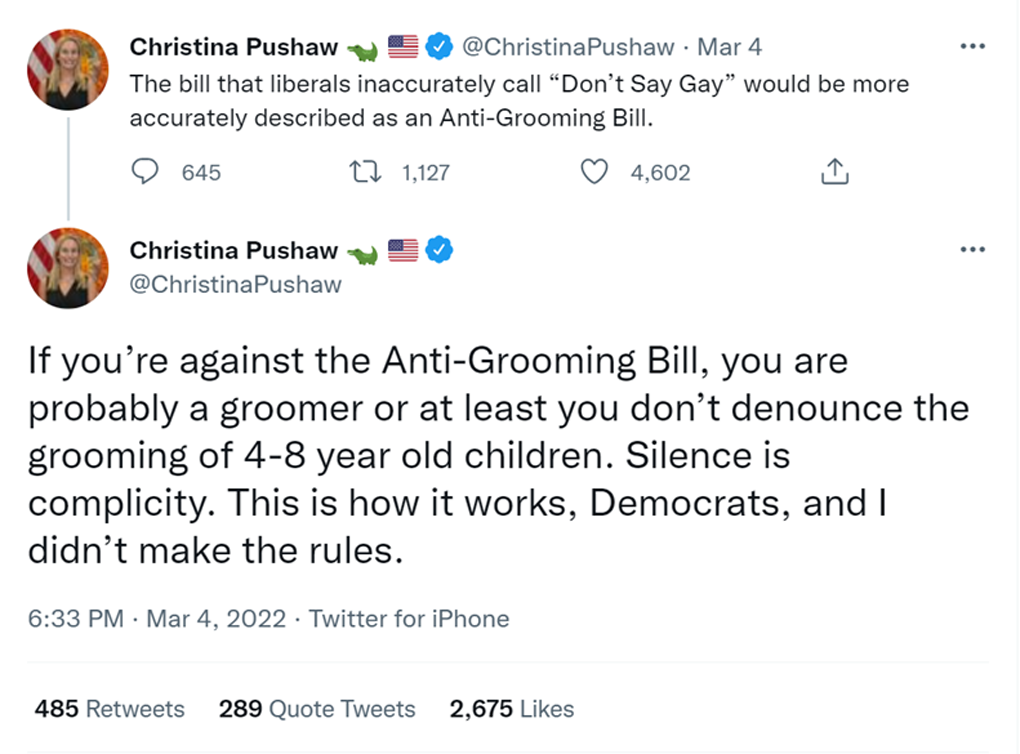Click the Twitter for iPhone source link
The height and width of the screenshot is (754, 1020).
click(x=409, y=619)
